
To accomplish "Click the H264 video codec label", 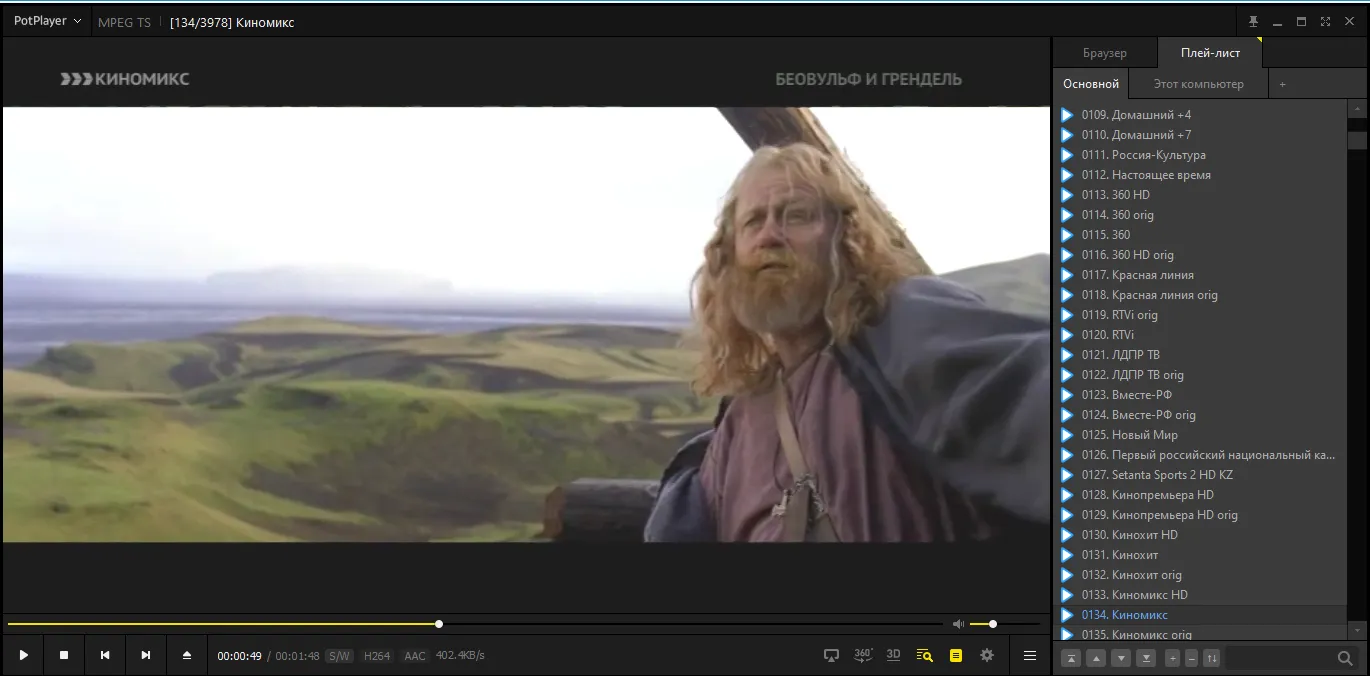I will (x=377, y=656).
